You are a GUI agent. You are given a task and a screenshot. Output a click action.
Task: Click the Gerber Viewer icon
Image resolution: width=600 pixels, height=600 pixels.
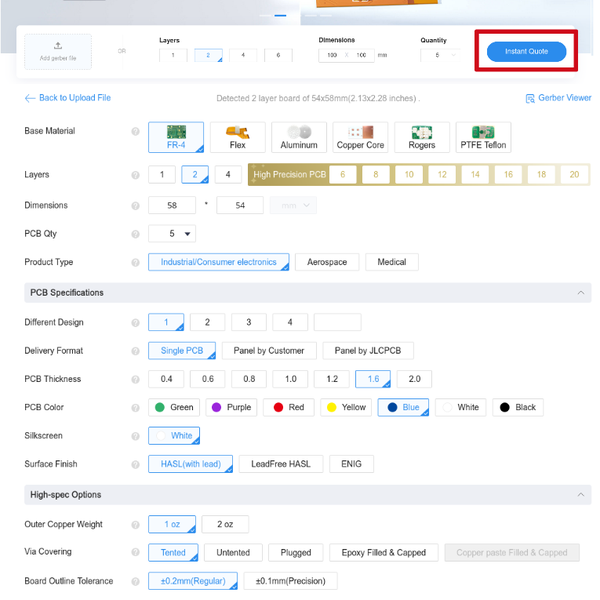point(530,99)
